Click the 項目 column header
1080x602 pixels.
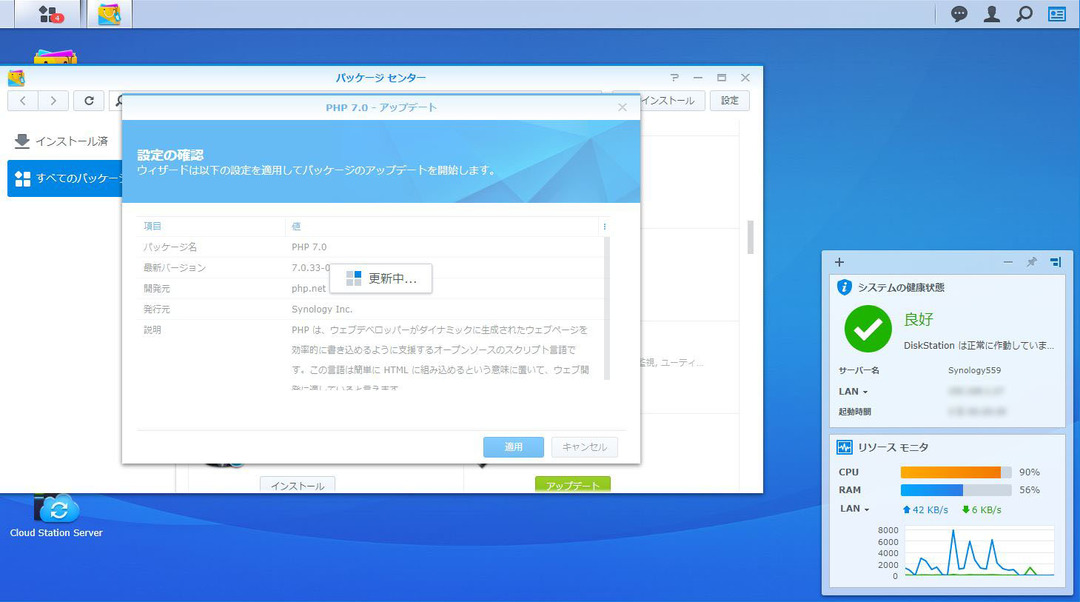[152, 226]
